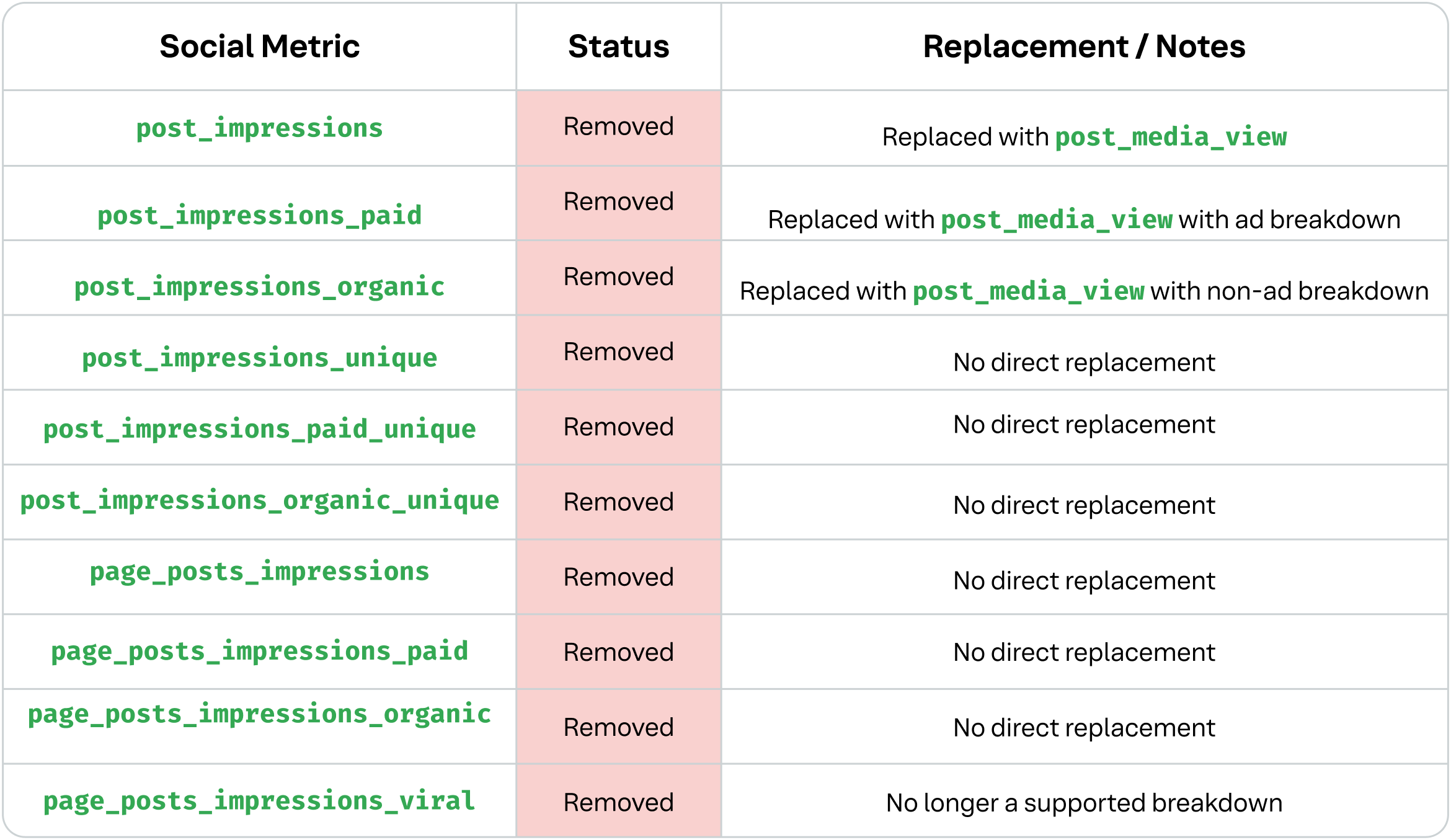Click the post_impressions_paid metric name
This screenshot has height=840, width=1451.
pos(259,216)
